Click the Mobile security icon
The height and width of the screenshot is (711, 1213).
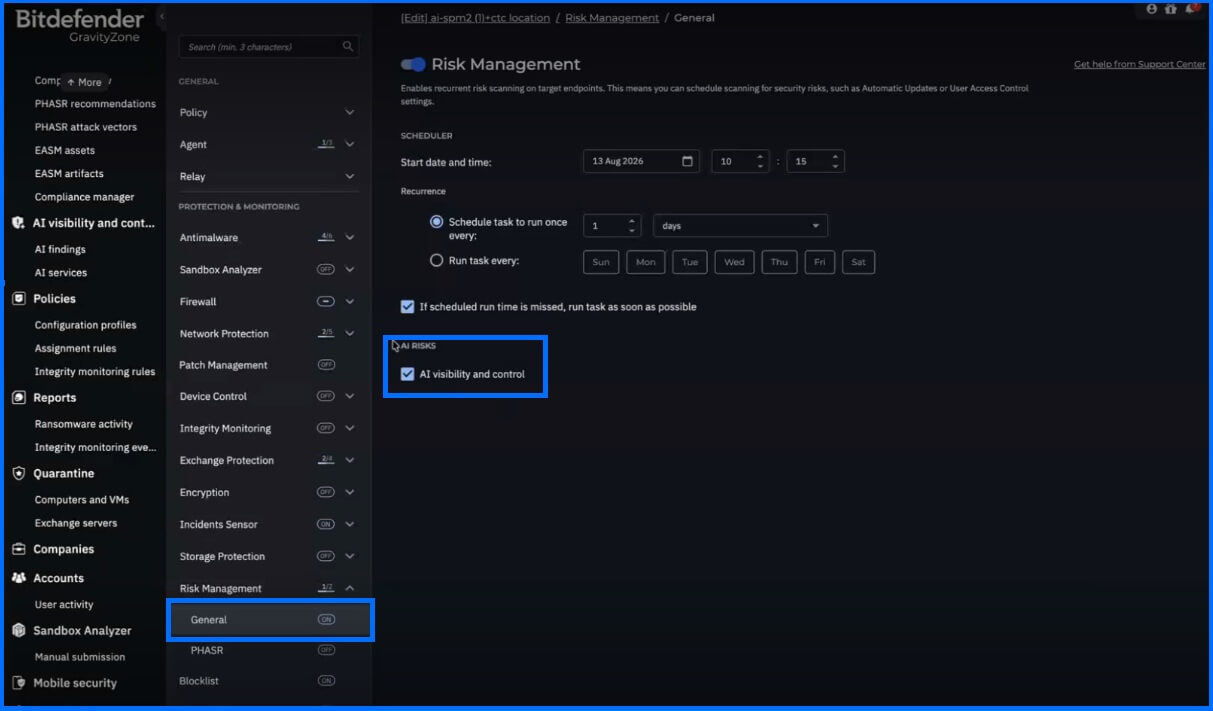point(18,683)
